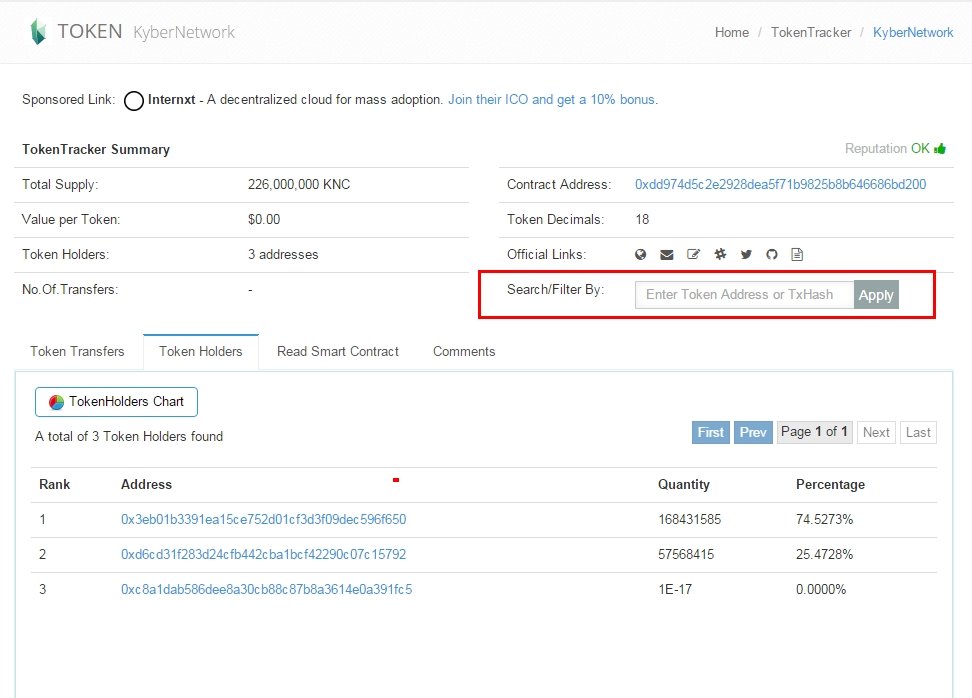The width and height of the screenshot is (972, 698).
Task: Click the Prev page button
Action: click(x=753, y=432)
